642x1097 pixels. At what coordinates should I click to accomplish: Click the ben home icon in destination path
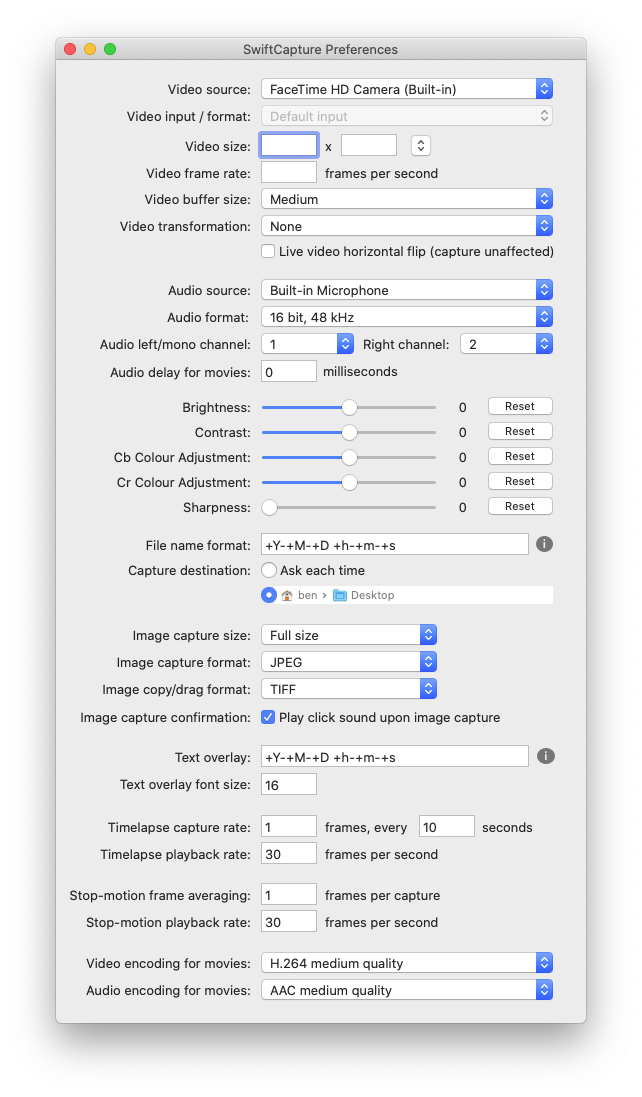pyautogui.click(x=285, y=594)
